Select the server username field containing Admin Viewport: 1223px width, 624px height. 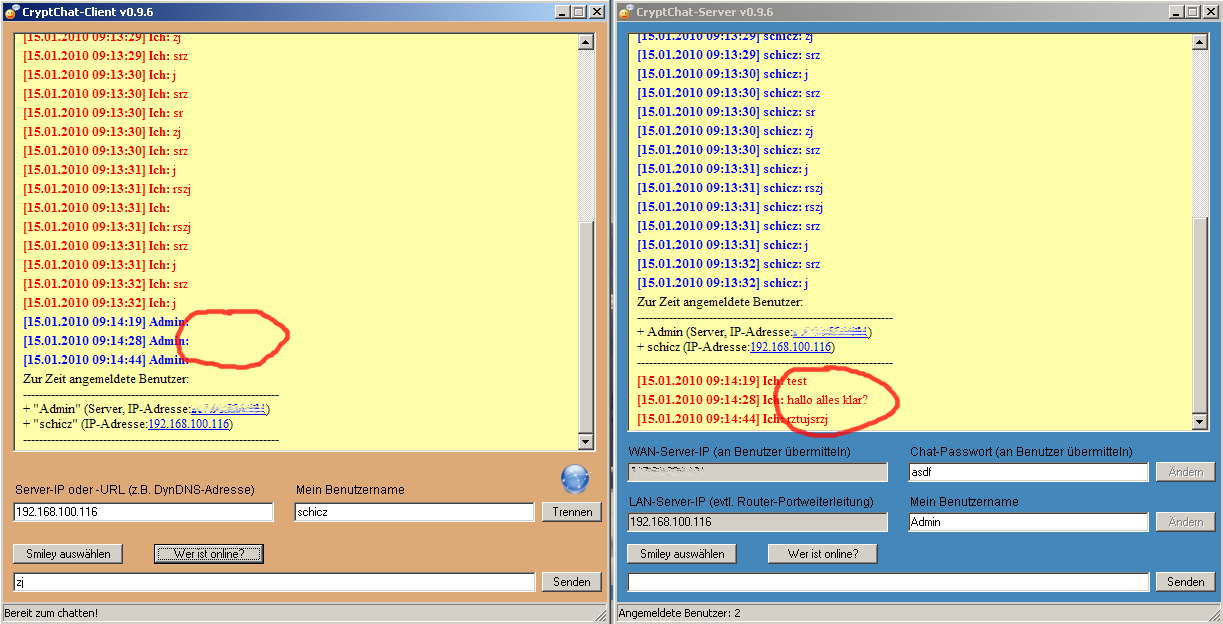coord(1028,522)
